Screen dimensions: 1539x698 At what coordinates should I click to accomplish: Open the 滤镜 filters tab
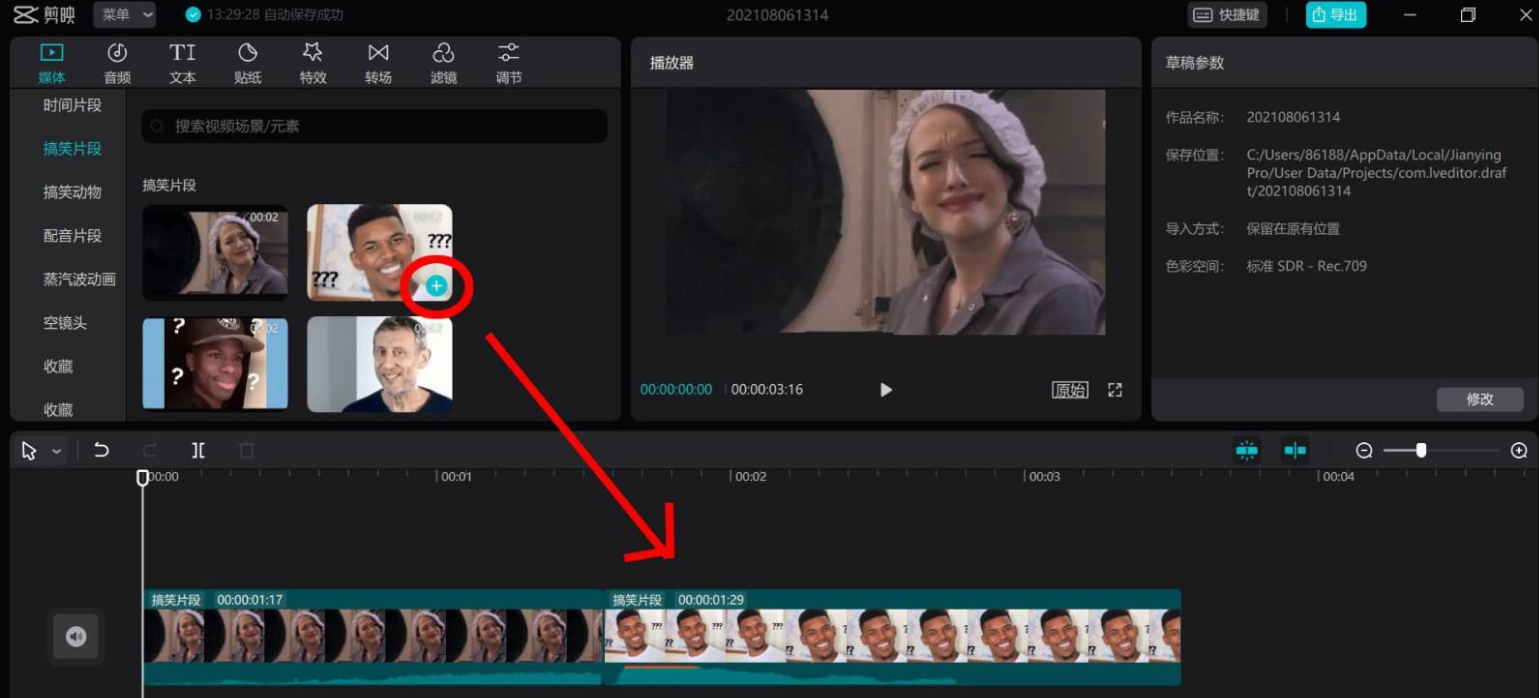click(443, 63)
